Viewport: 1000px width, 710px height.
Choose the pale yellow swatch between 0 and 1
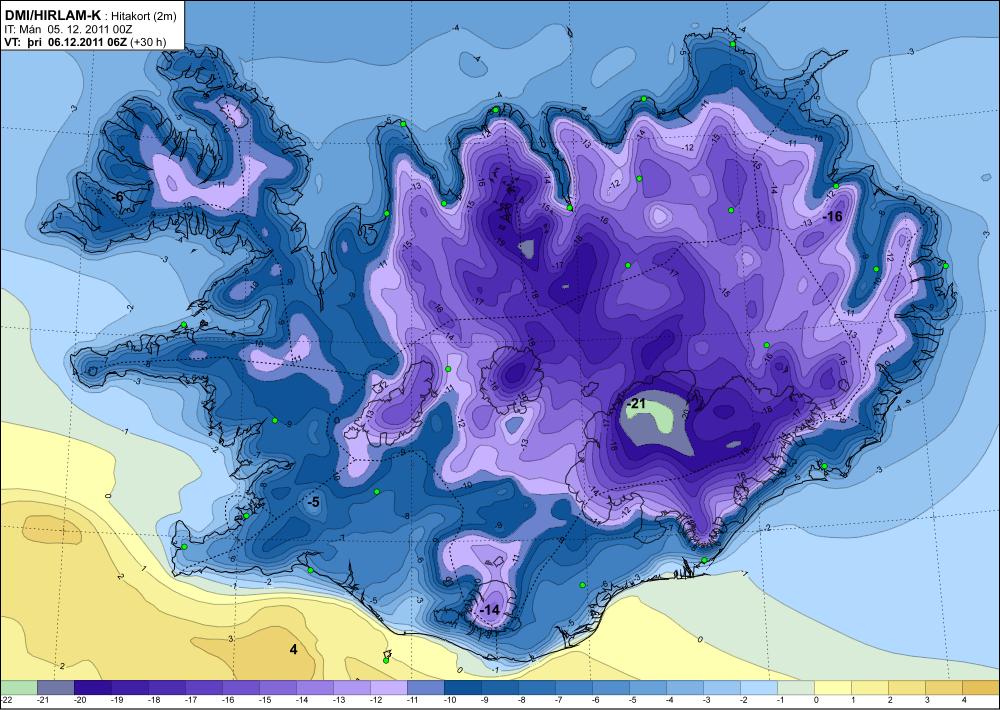tap(832, 687)
